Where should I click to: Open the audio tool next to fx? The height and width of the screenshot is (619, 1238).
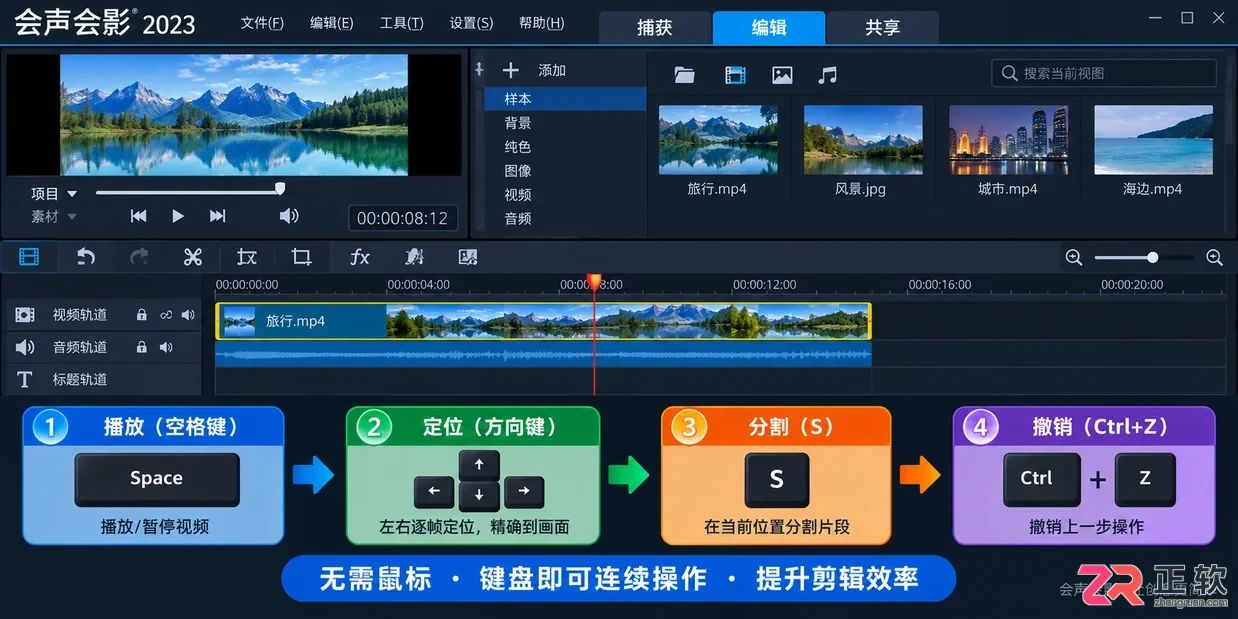[414, 257]
